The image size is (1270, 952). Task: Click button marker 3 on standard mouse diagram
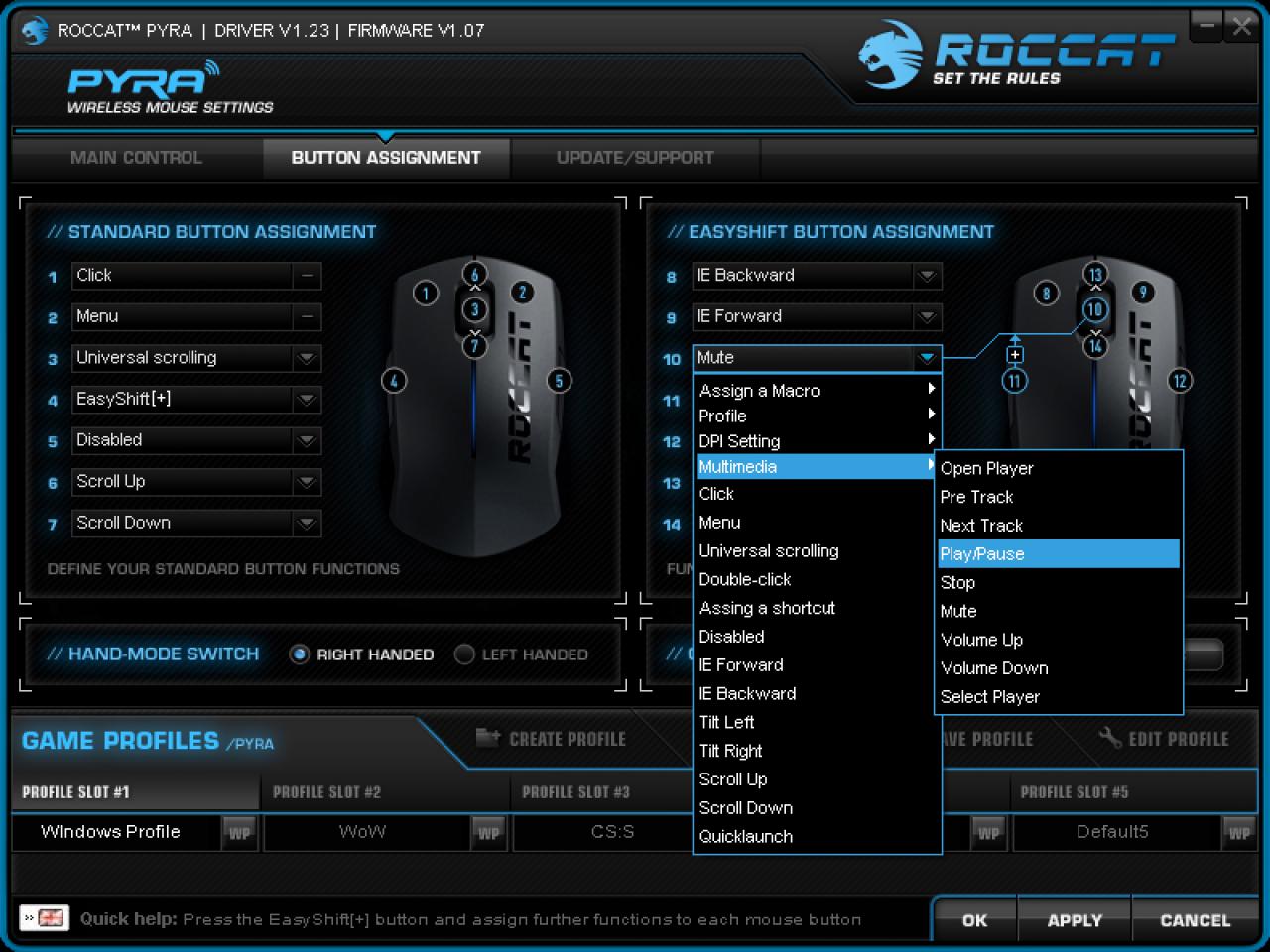[x=474, y=309]
